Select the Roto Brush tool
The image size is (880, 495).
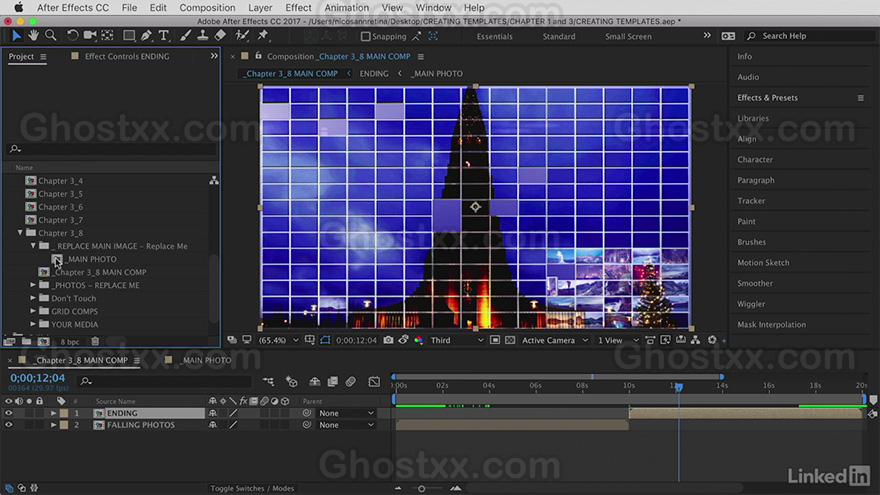[242, 35]
